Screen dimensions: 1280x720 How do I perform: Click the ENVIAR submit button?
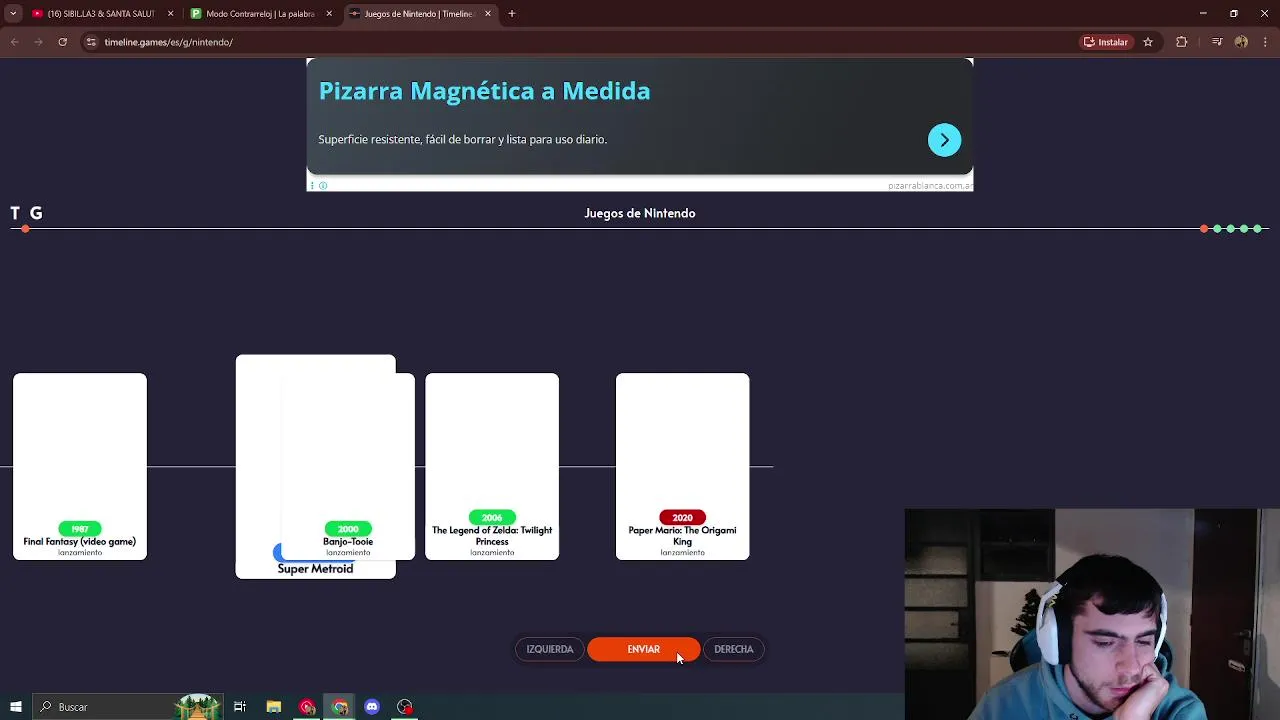click(x=643, y=649)
